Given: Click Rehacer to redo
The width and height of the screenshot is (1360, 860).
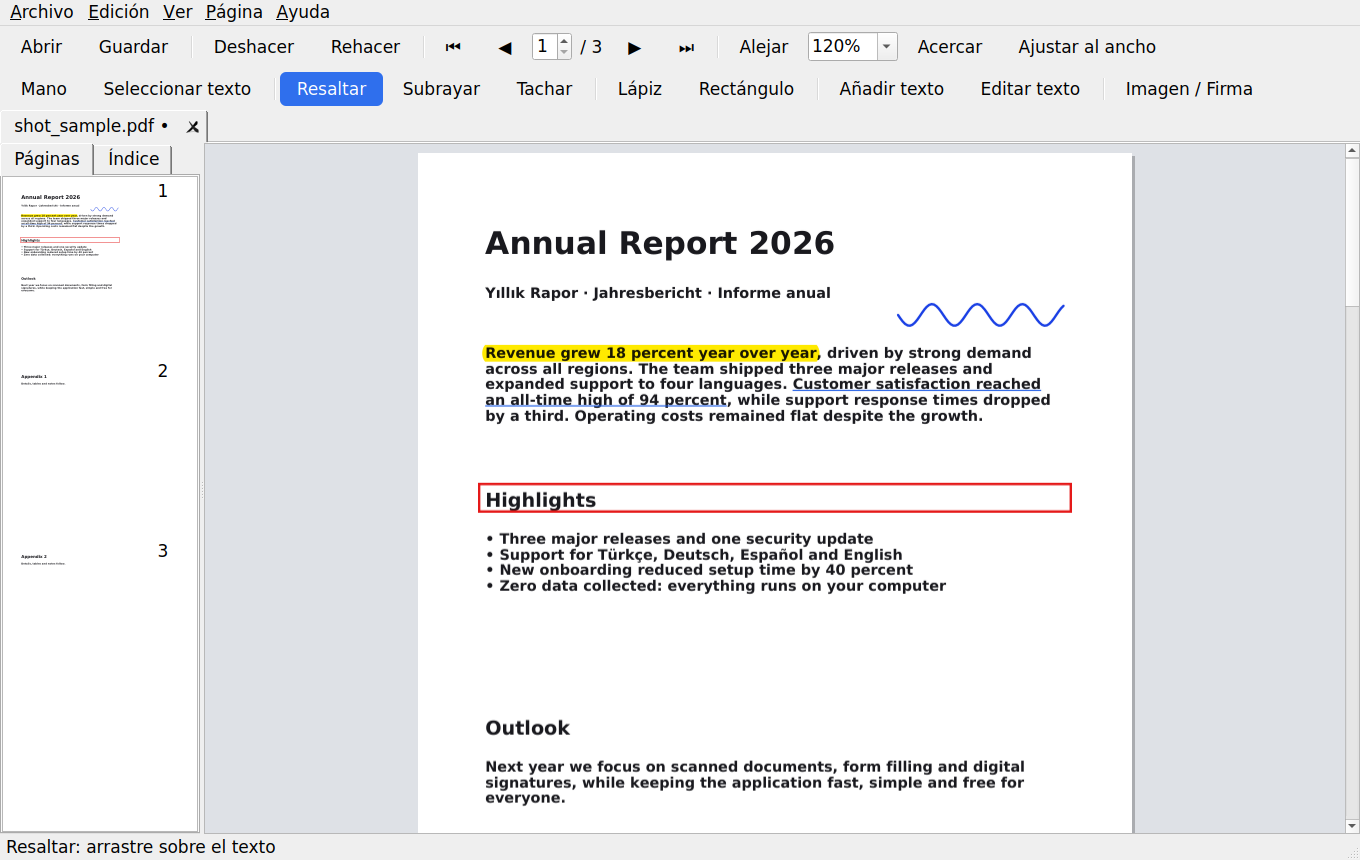Looking at the screenshot, I should (x=365, y=47).
